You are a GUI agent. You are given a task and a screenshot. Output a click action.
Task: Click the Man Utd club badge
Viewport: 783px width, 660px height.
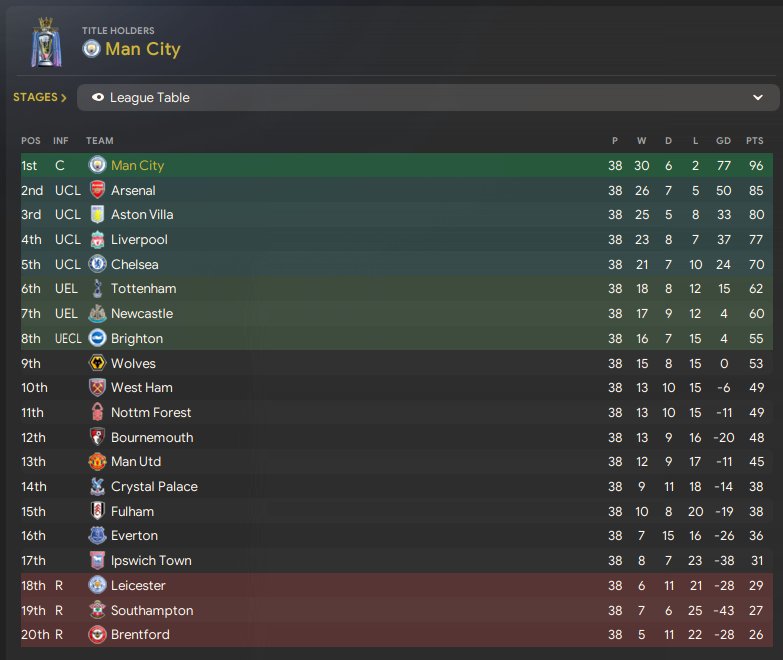97,462
